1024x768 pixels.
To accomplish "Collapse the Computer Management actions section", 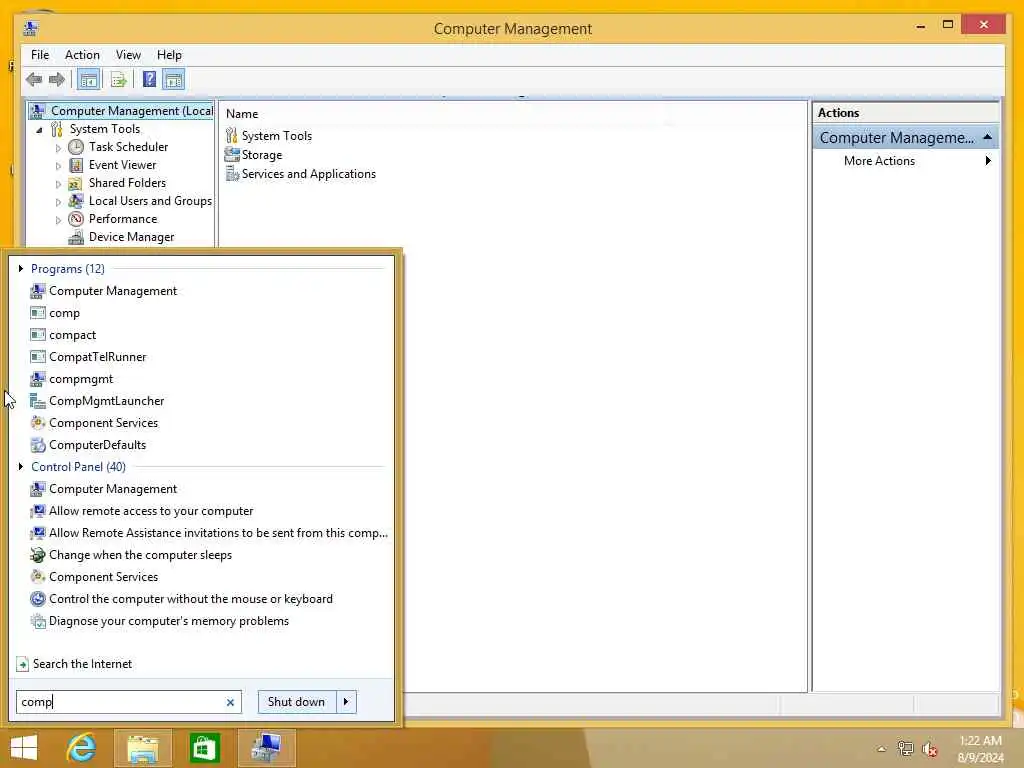I will [x=987, y=137].
